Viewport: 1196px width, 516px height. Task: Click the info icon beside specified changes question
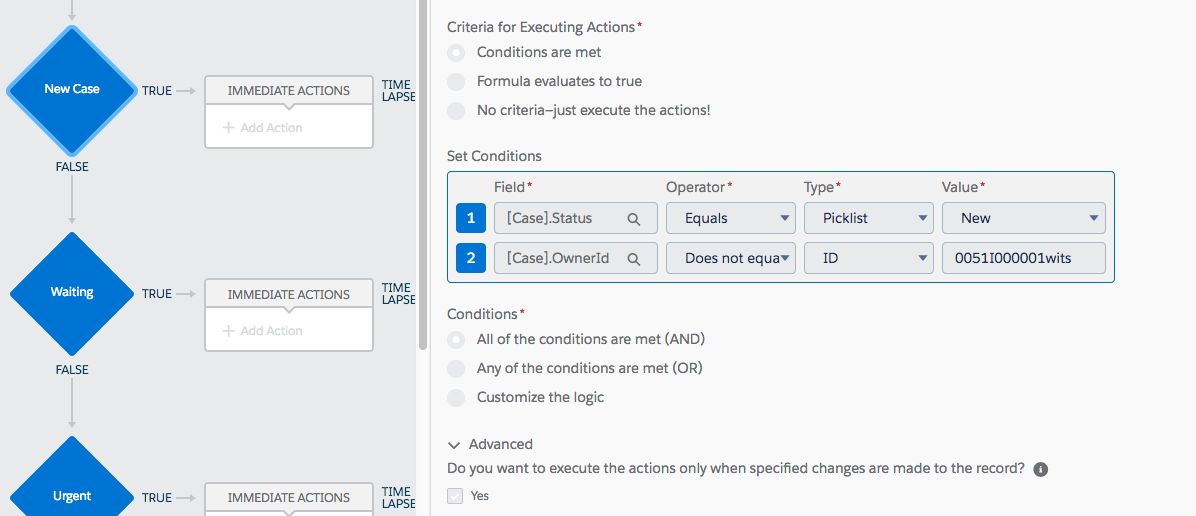pos(1040,469)
